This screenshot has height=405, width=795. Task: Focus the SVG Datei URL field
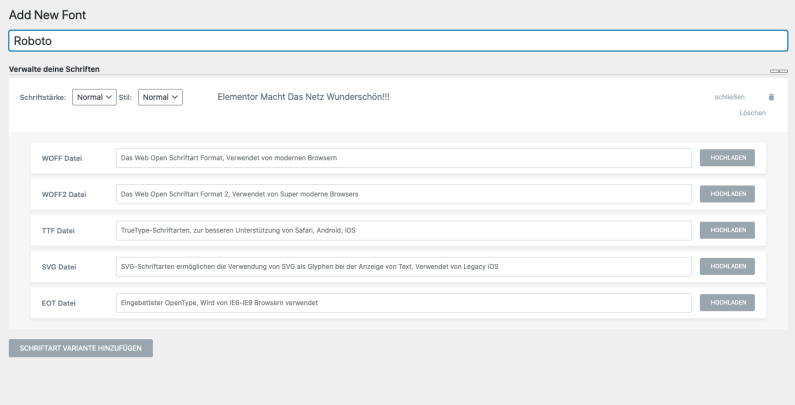click(404, 267)
